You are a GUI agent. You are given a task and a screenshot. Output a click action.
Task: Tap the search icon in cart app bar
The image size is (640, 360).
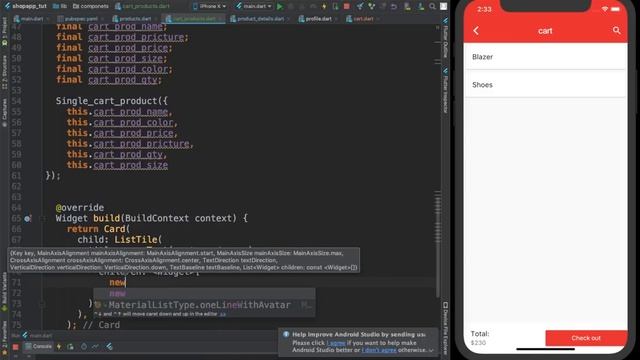(x=616, y=31)
